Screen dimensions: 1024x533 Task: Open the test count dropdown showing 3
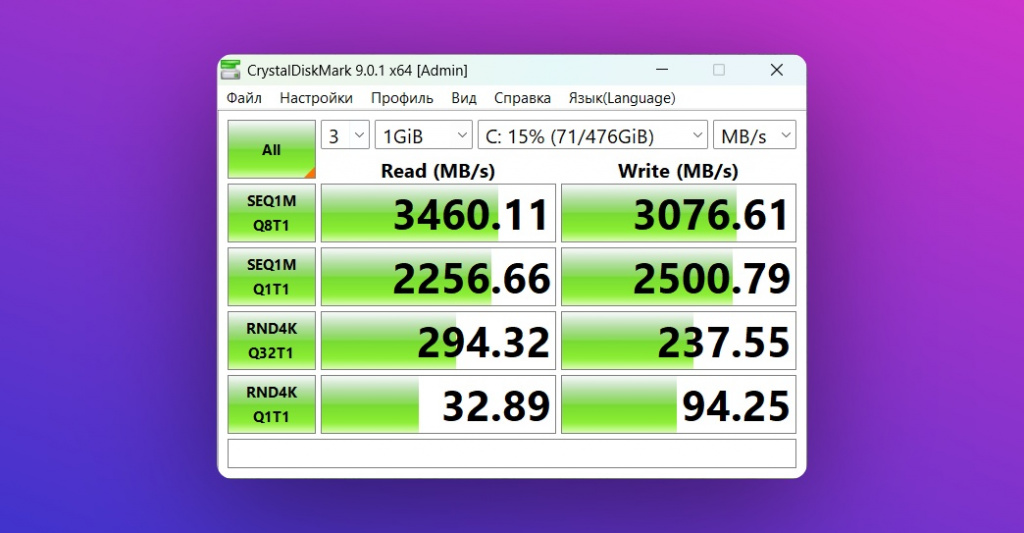(x=345, y=136)
